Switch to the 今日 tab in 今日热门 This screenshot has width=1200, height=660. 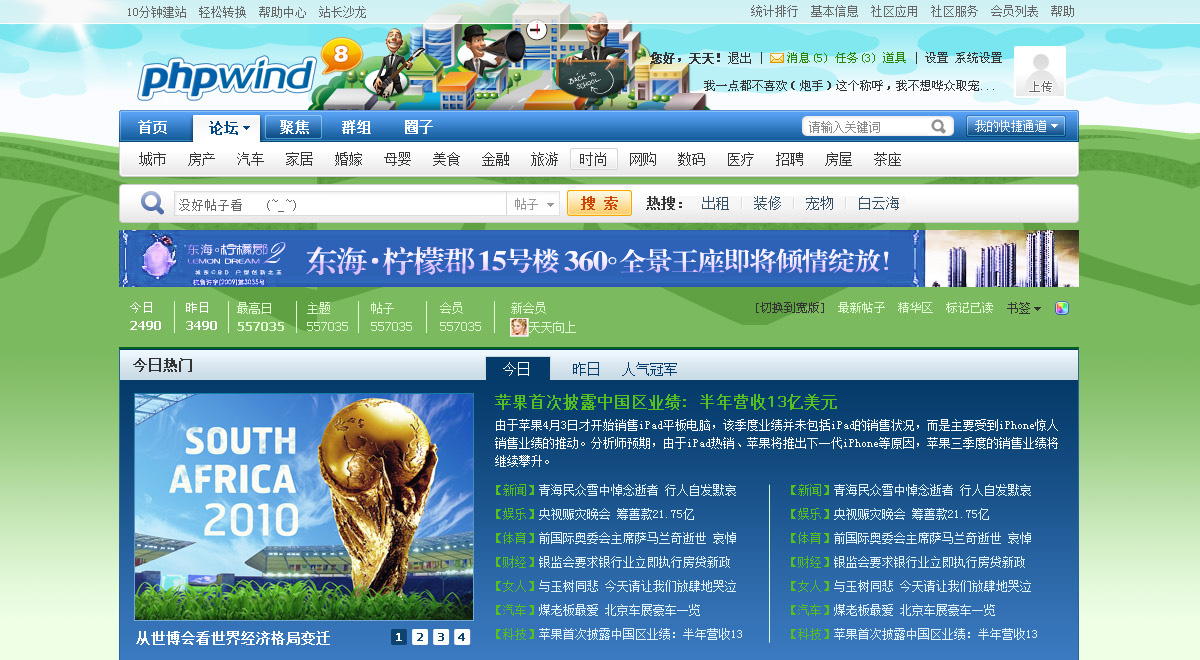517,369
